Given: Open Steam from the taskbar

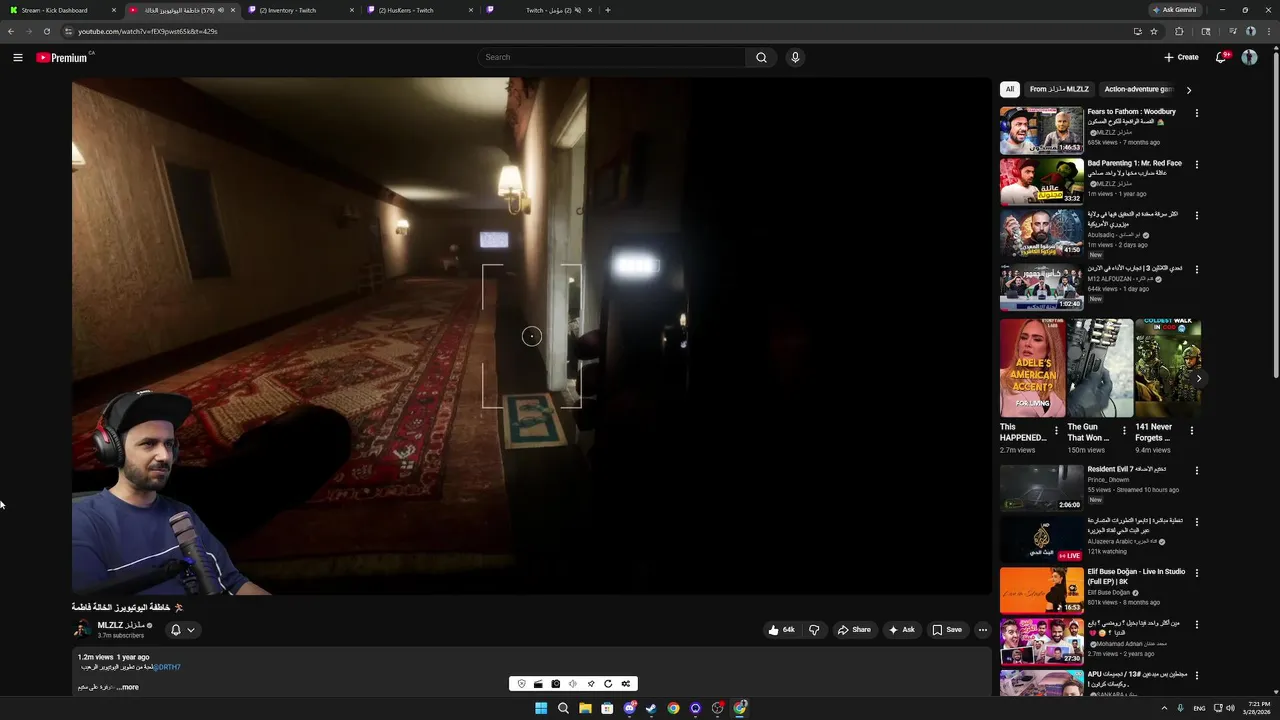Looking at the screenshot, I should pyautogui.click(x=651, y=708).
